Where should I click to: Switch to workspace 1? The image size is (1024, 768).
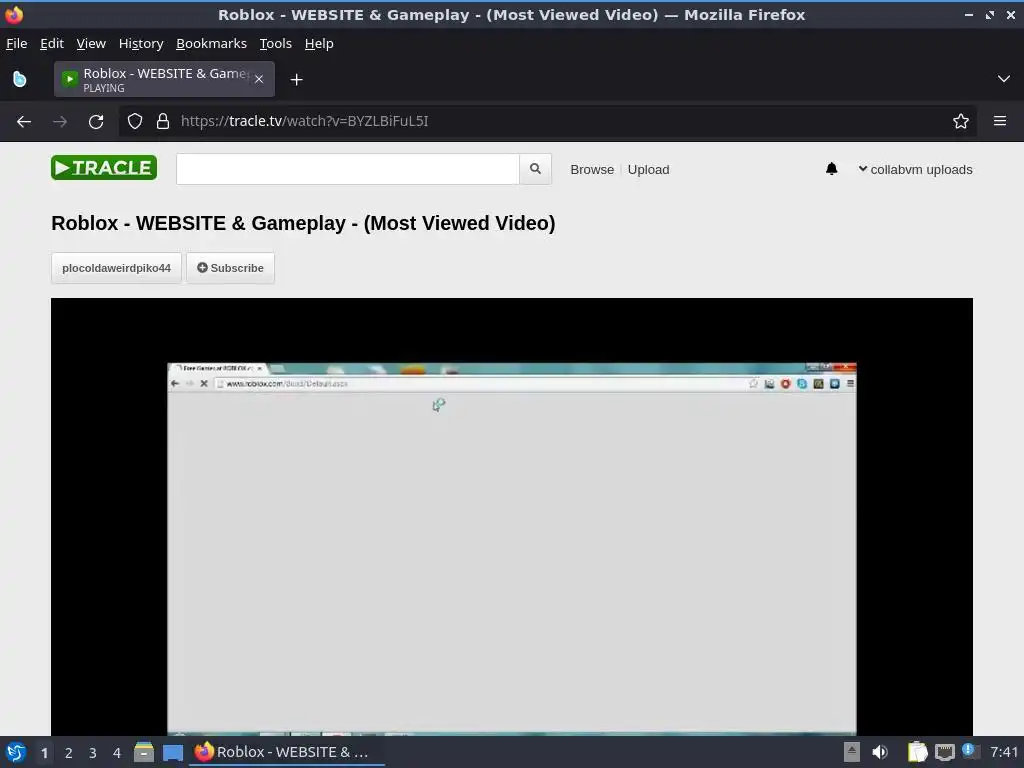(44, 753)
